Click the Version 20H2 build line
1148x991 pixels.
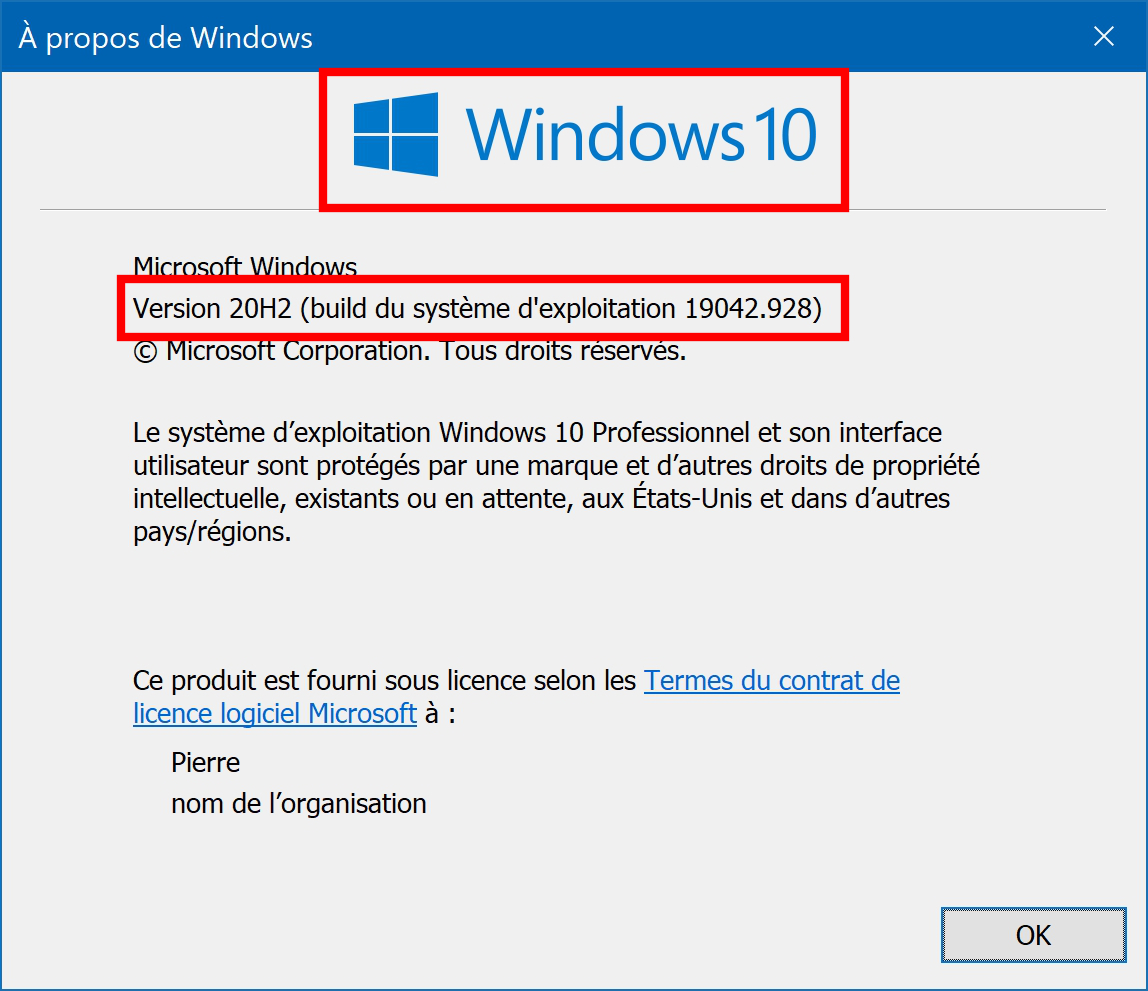477,308
